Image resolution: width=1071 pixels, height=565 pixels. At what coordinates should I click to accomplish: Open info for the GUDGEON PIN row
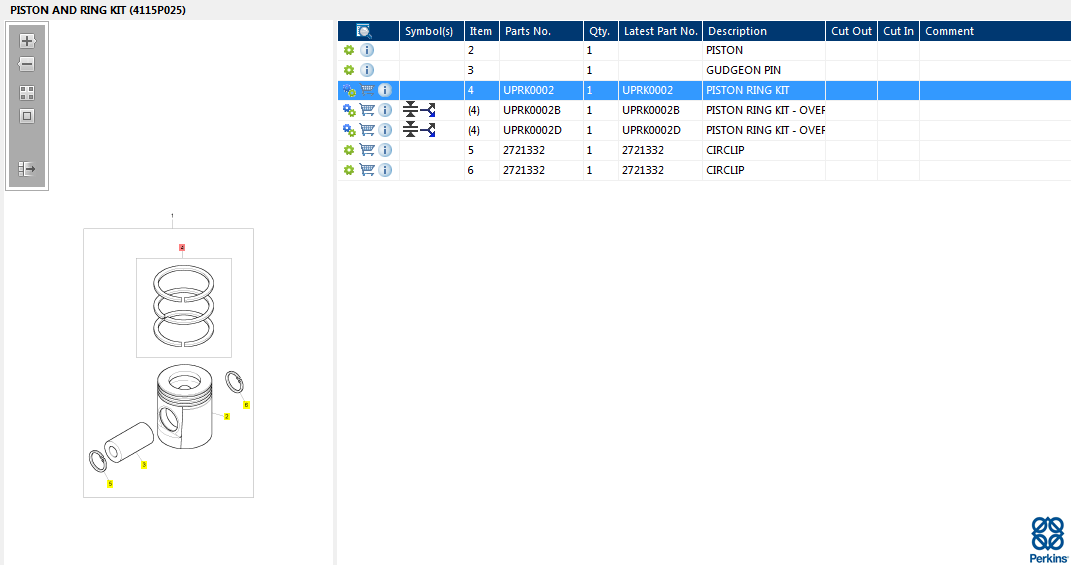(x=367, y=70)
